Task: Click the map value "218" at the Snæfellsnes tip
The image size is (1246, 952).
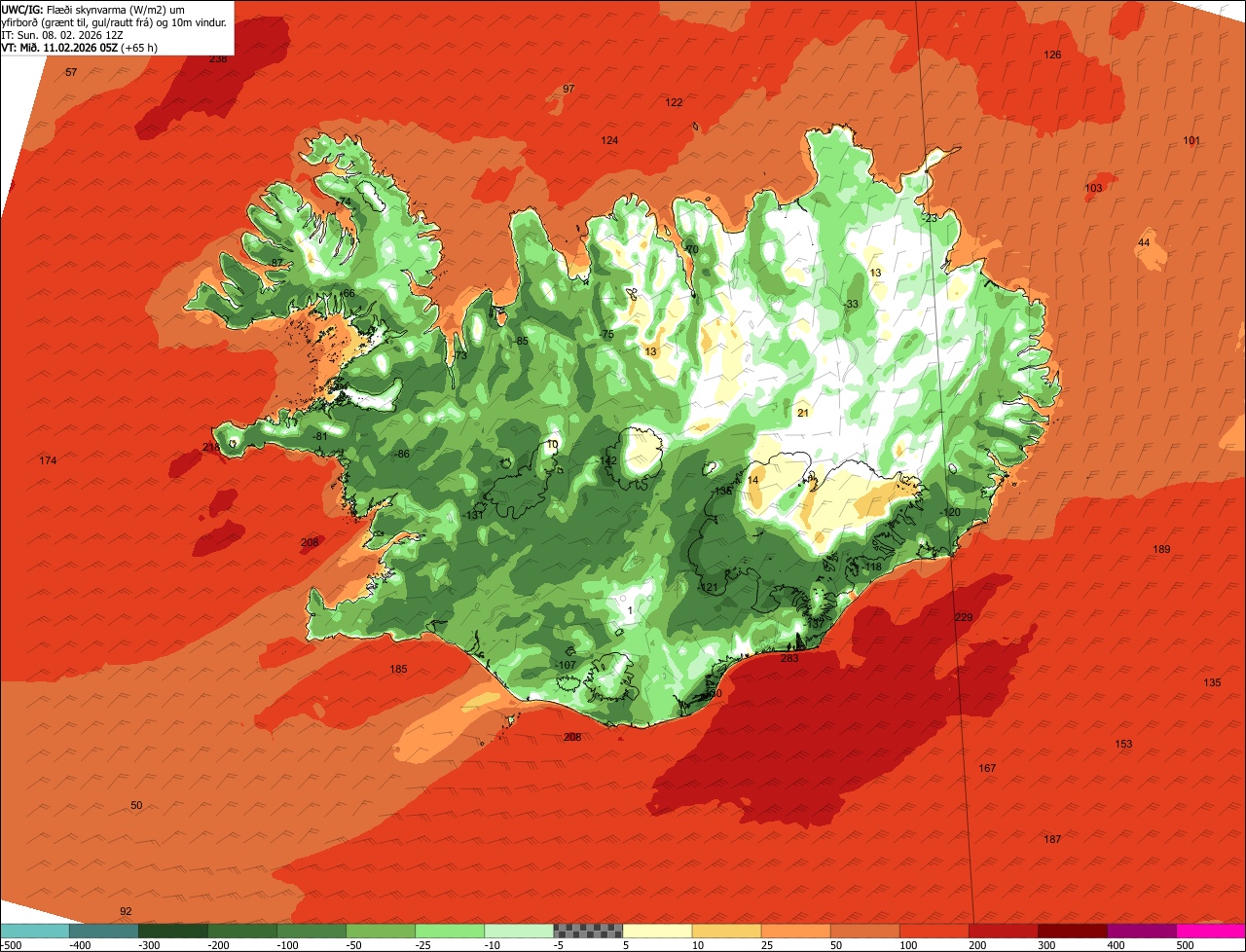Action: tap(211, 448)
